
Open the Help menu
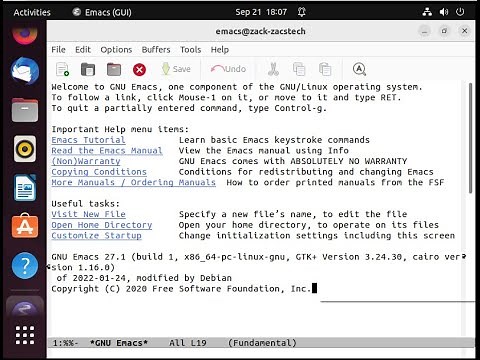(220, 50)
